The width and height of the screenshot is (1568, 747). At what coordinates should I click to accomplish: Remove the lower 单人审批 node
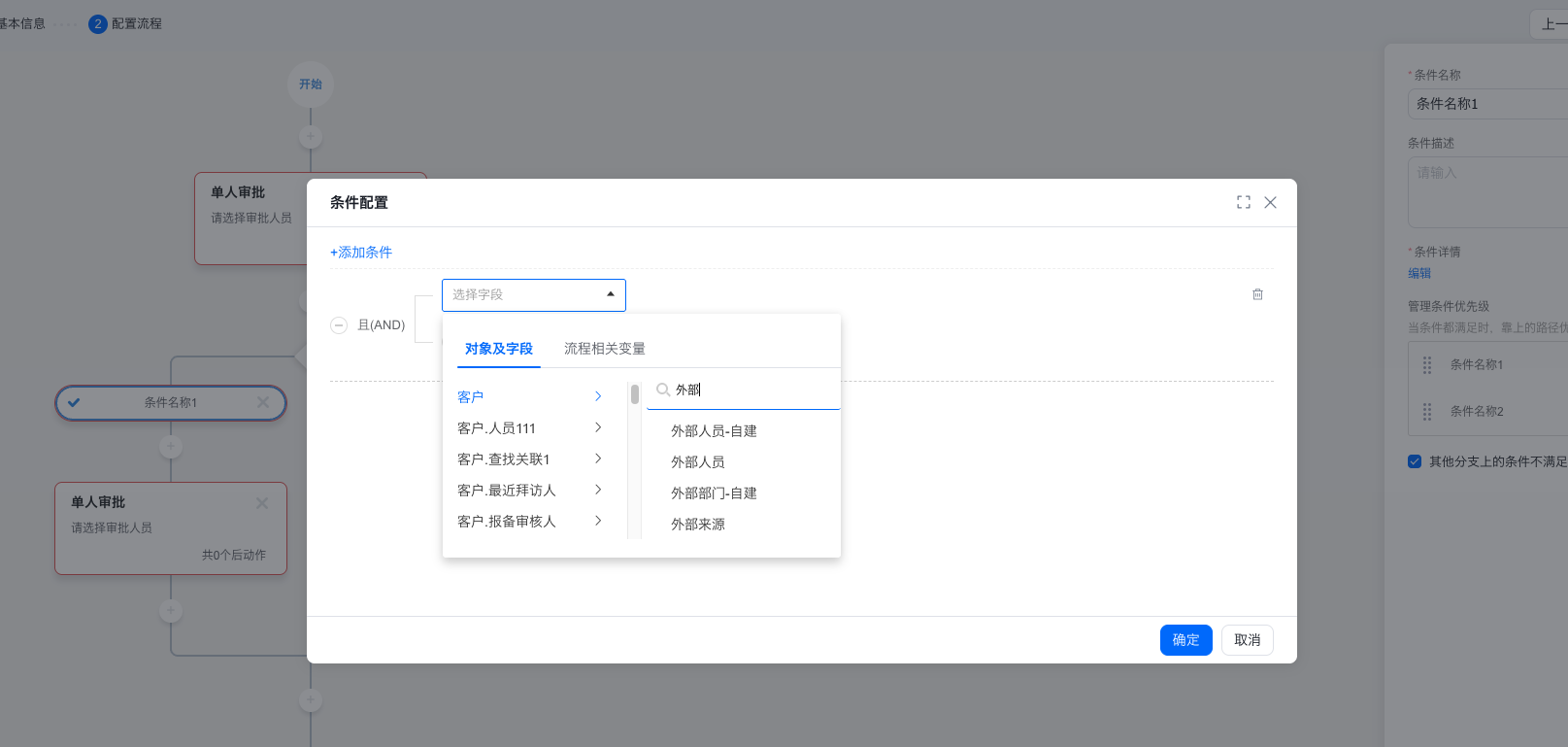pyautogui.click(x=262, y=503)
